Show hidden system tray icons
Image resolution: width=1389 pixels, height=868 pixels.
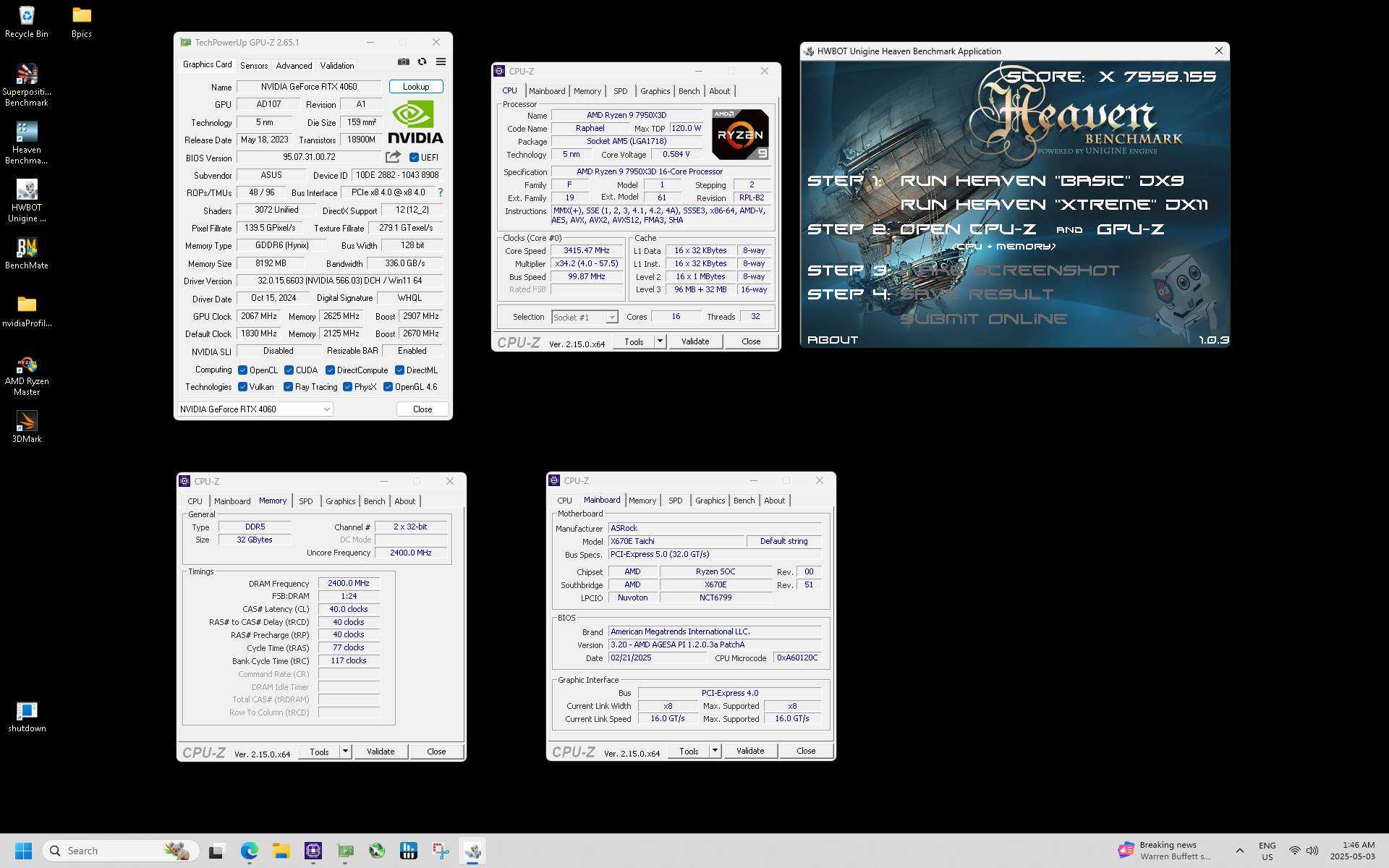coord(1239,851)
